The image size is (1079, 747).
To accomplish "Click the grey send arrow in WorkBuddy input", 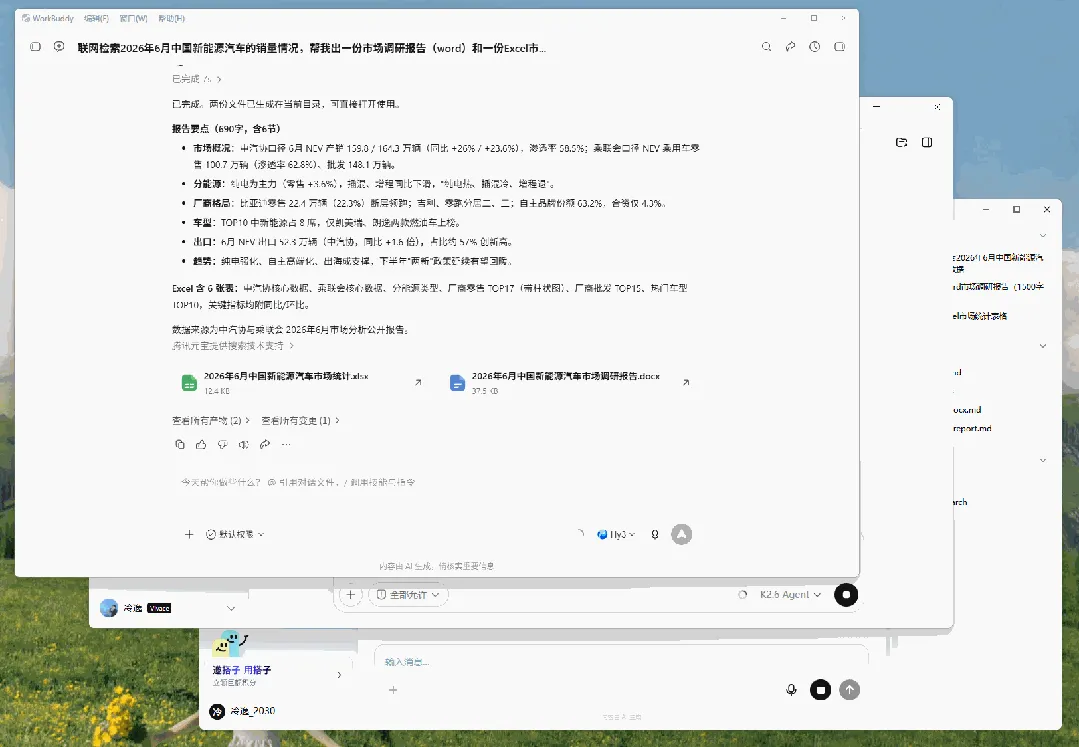I will (681, 534).
